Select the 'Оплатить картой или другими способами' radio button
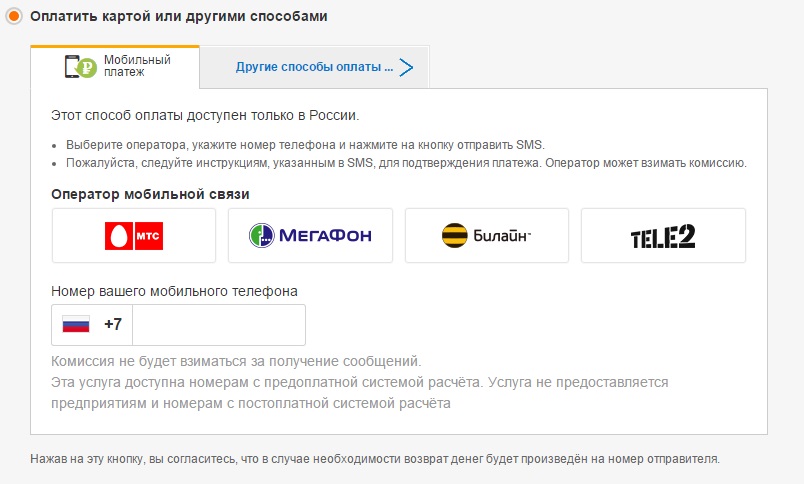This screenshot has height=484, width=804. (15, 17)
